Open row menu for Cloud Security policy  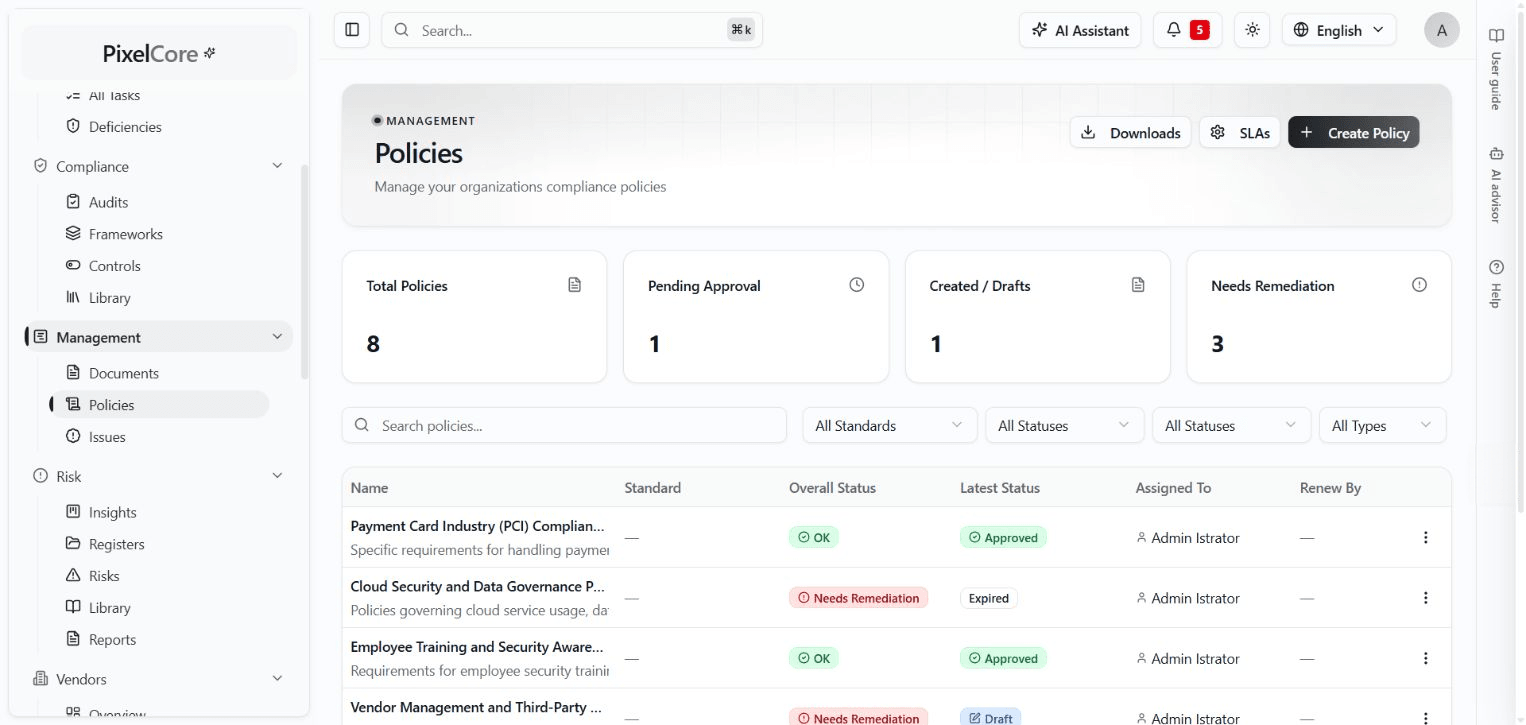(x=1425, y=598)
